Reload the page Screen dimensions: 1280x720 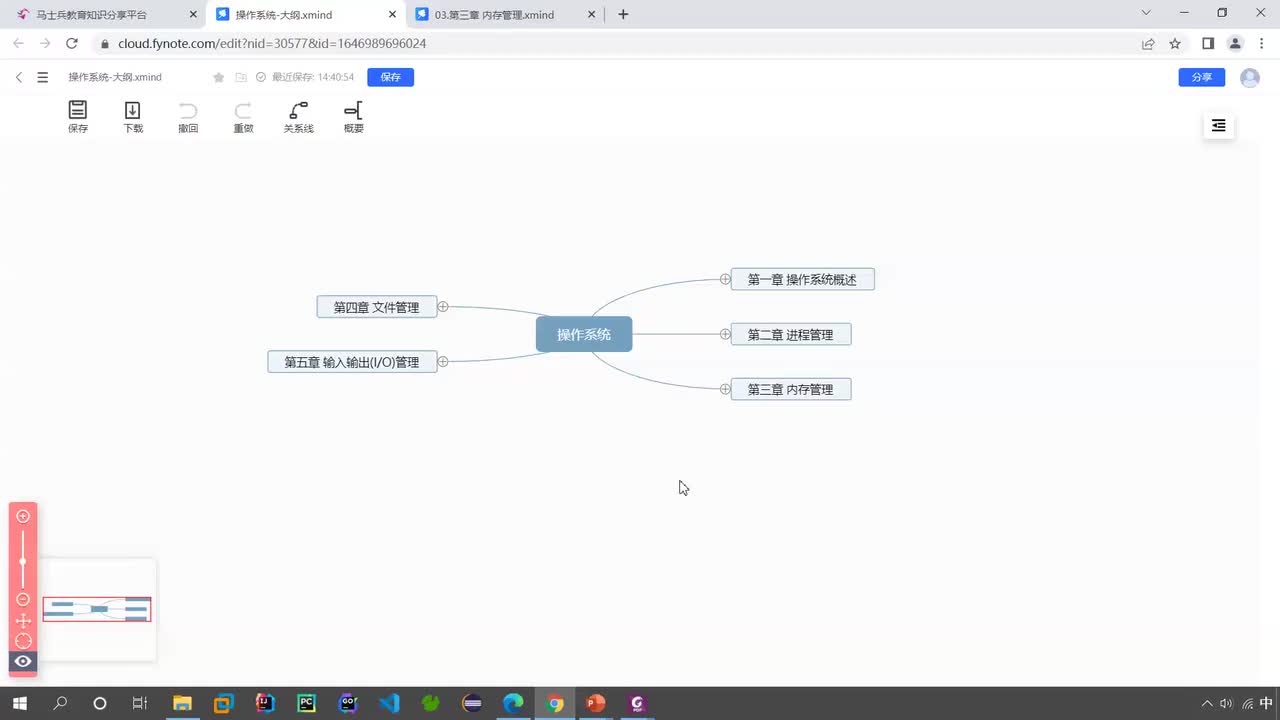[72, 44]
